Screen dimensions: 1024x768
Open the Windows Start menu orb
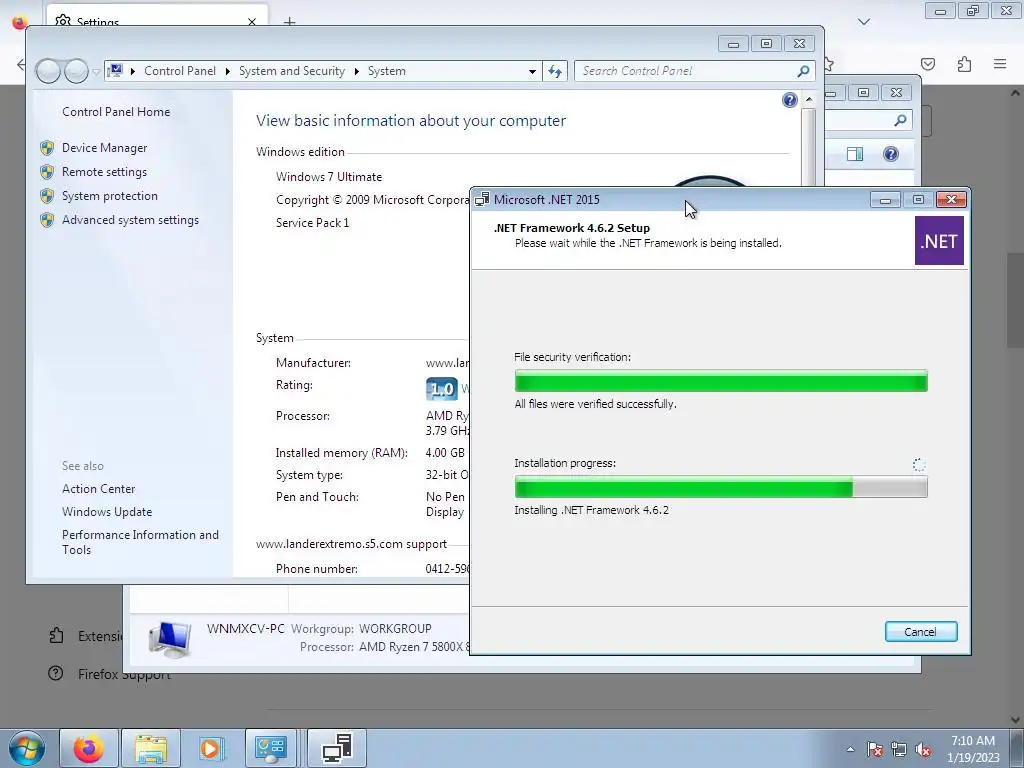coord(26,748)
